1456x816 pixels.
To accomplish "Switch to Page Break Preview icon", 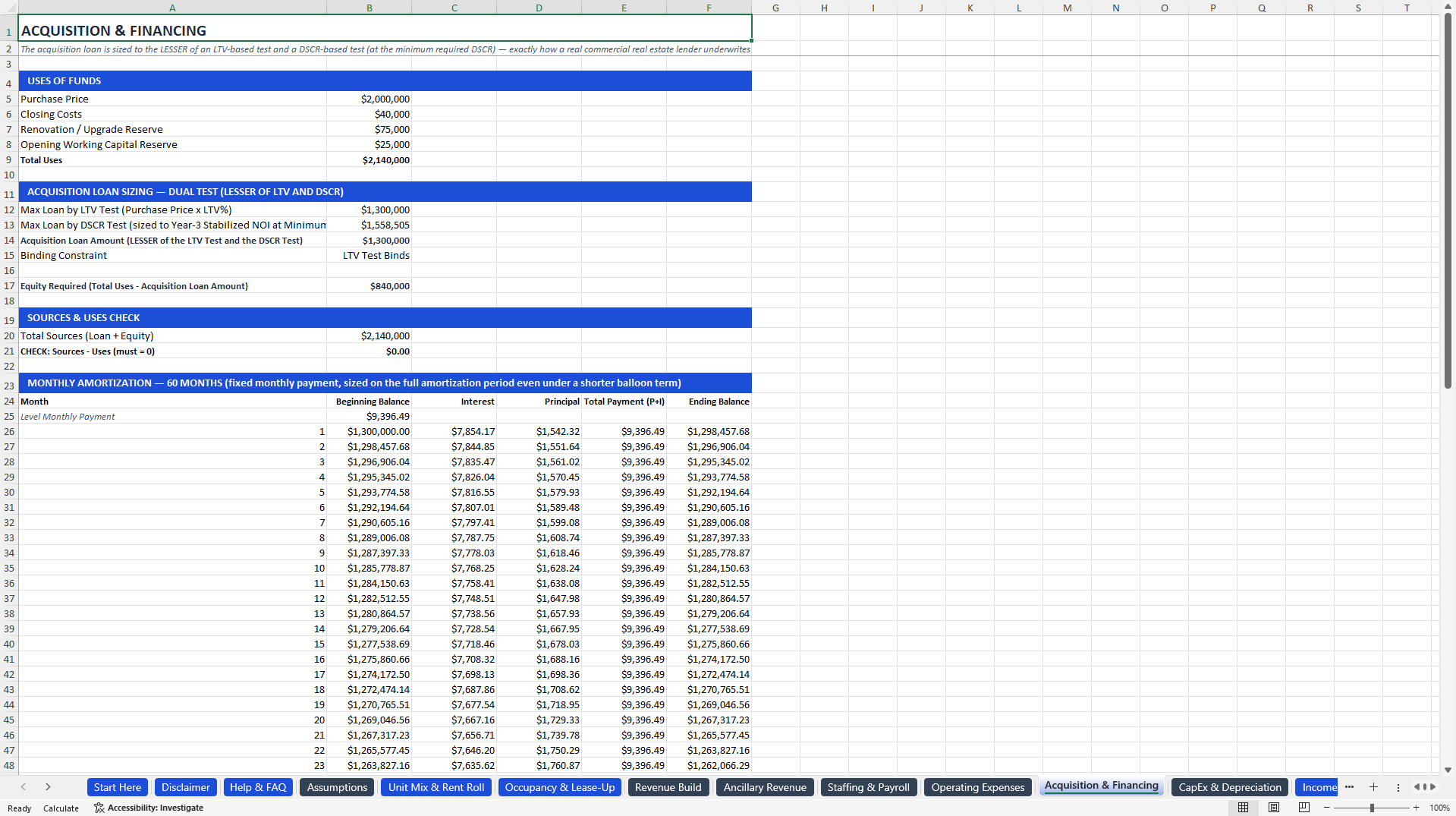I will click(x=1304, y=808).
